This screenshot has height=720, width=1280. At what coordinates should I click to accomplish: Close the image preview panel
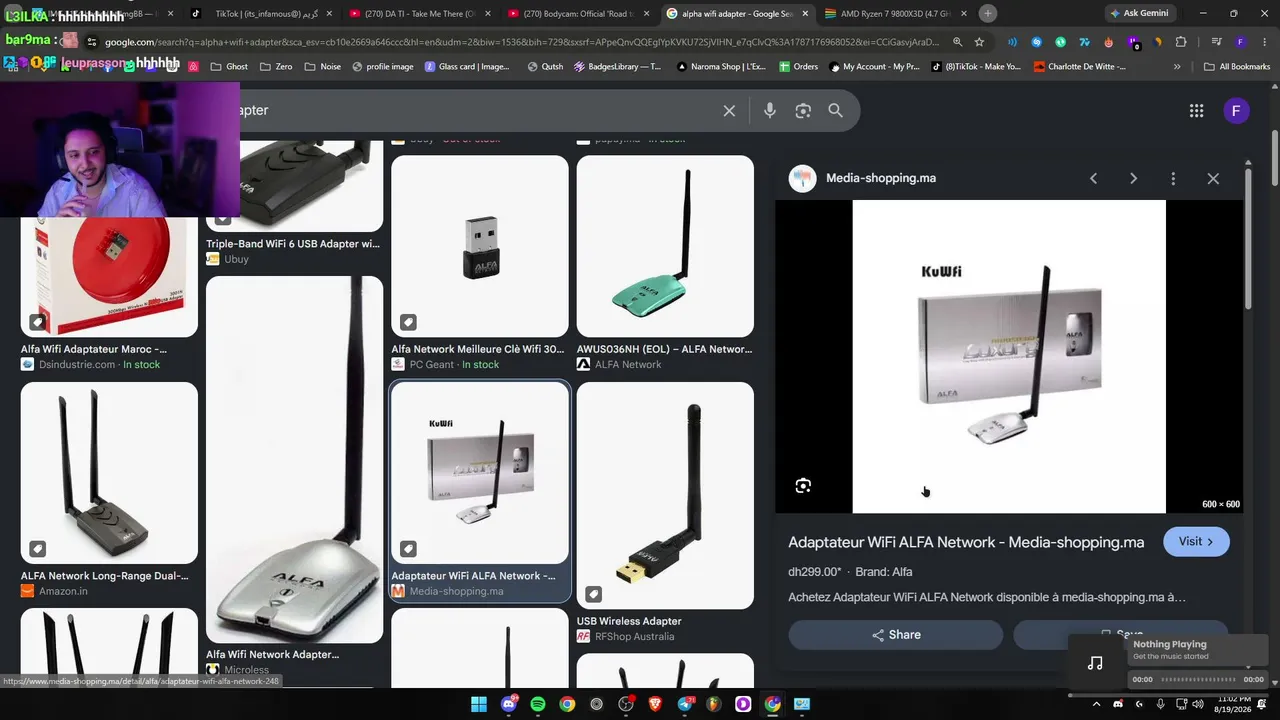(x=1213, y=178)
